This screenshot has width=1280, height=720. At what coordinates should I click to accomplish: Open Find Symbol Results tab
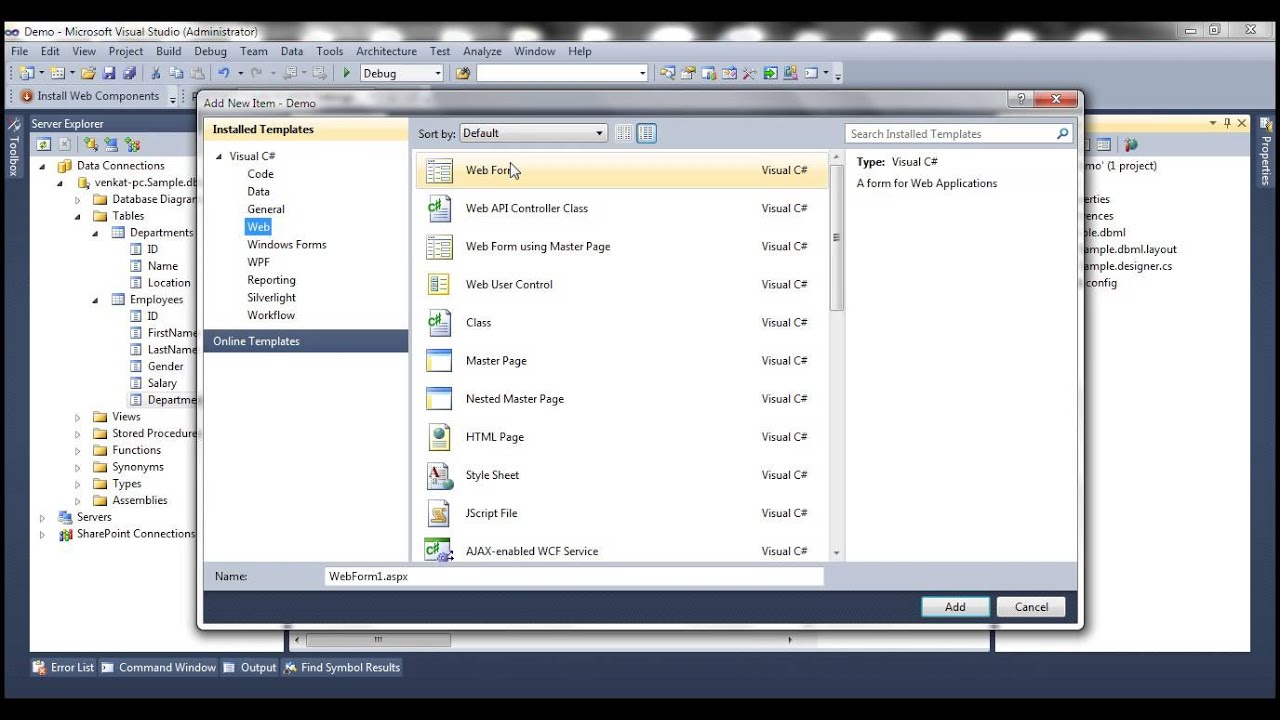coord(342,667)
